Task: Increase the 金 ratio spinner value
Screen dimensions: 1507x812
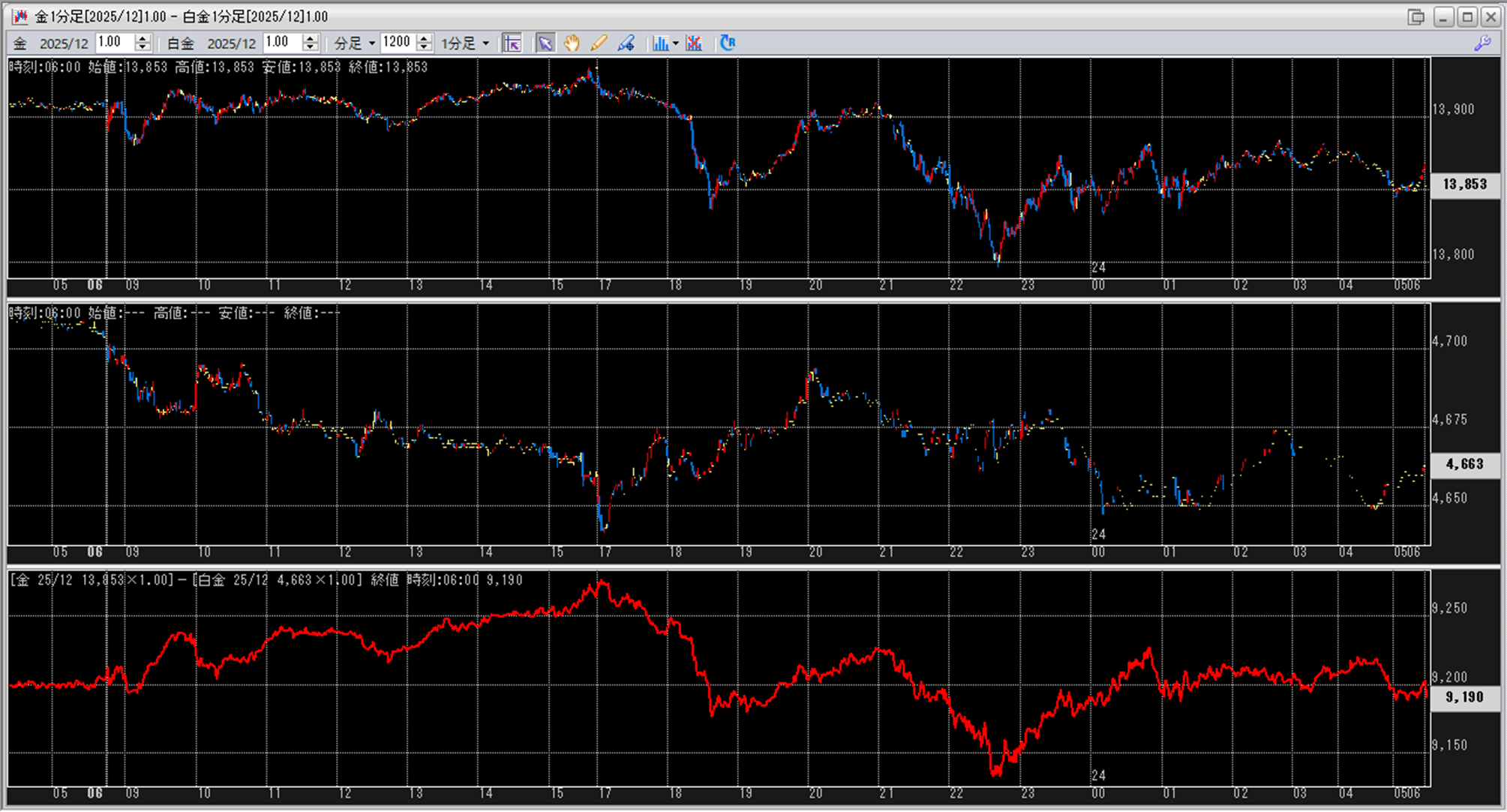Action: click(x=143, y=38)
